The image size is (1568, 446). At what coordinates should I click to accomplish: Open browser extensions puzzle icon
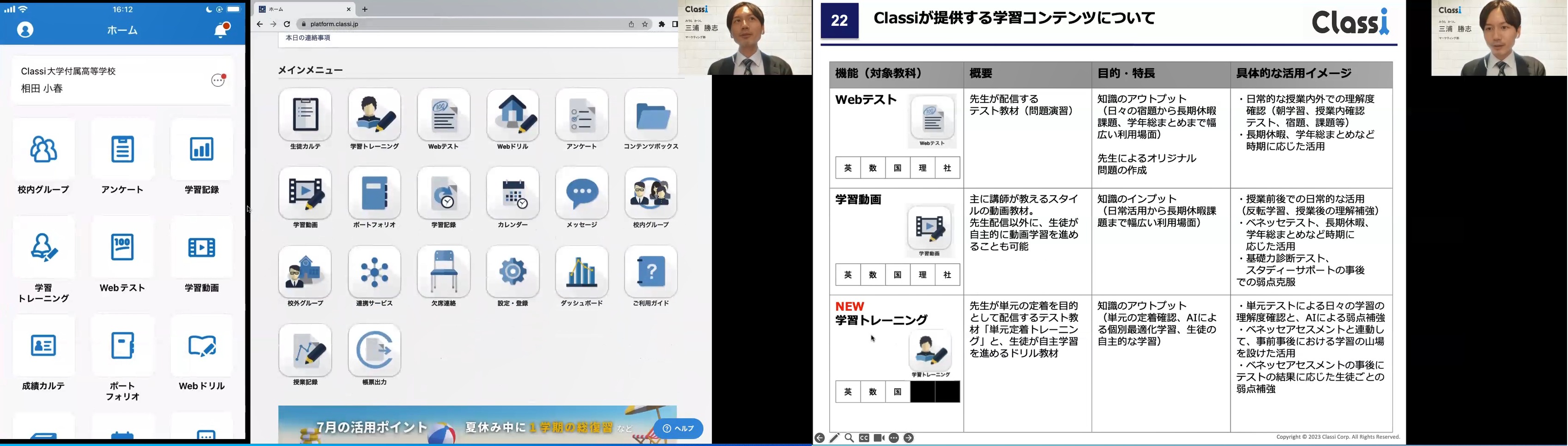pos(662,24)
